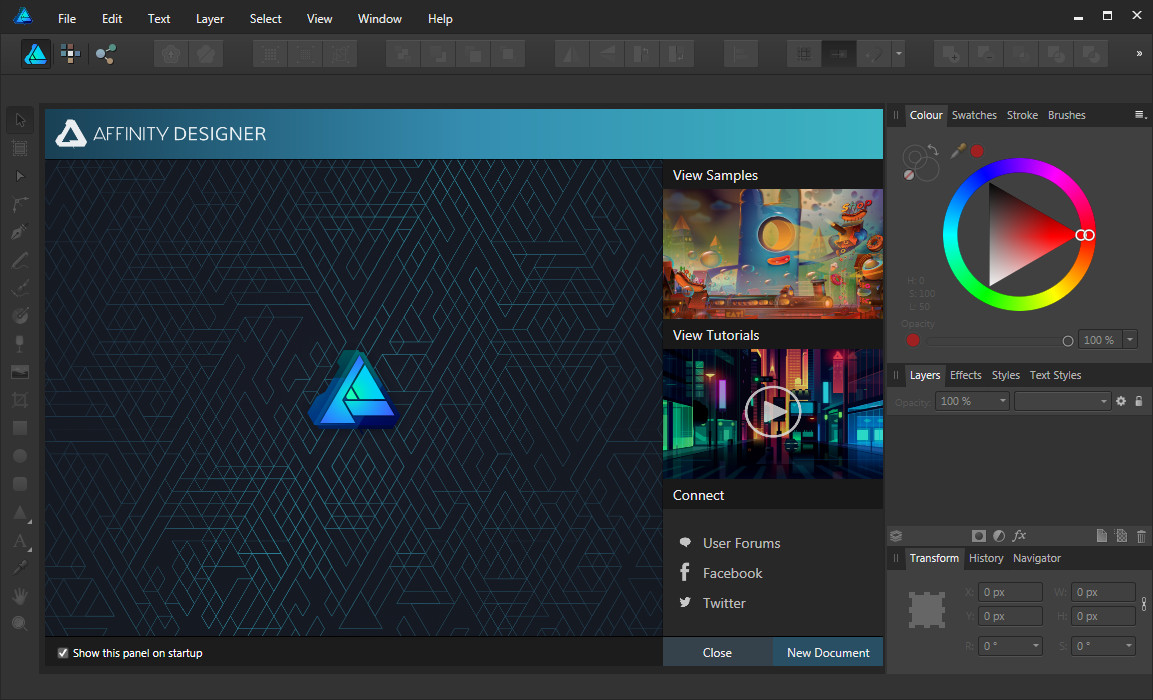The height and width of the screenshot is (700, 1153).
Task: Select the Fill gradient tool
Action: coord(20,315)
